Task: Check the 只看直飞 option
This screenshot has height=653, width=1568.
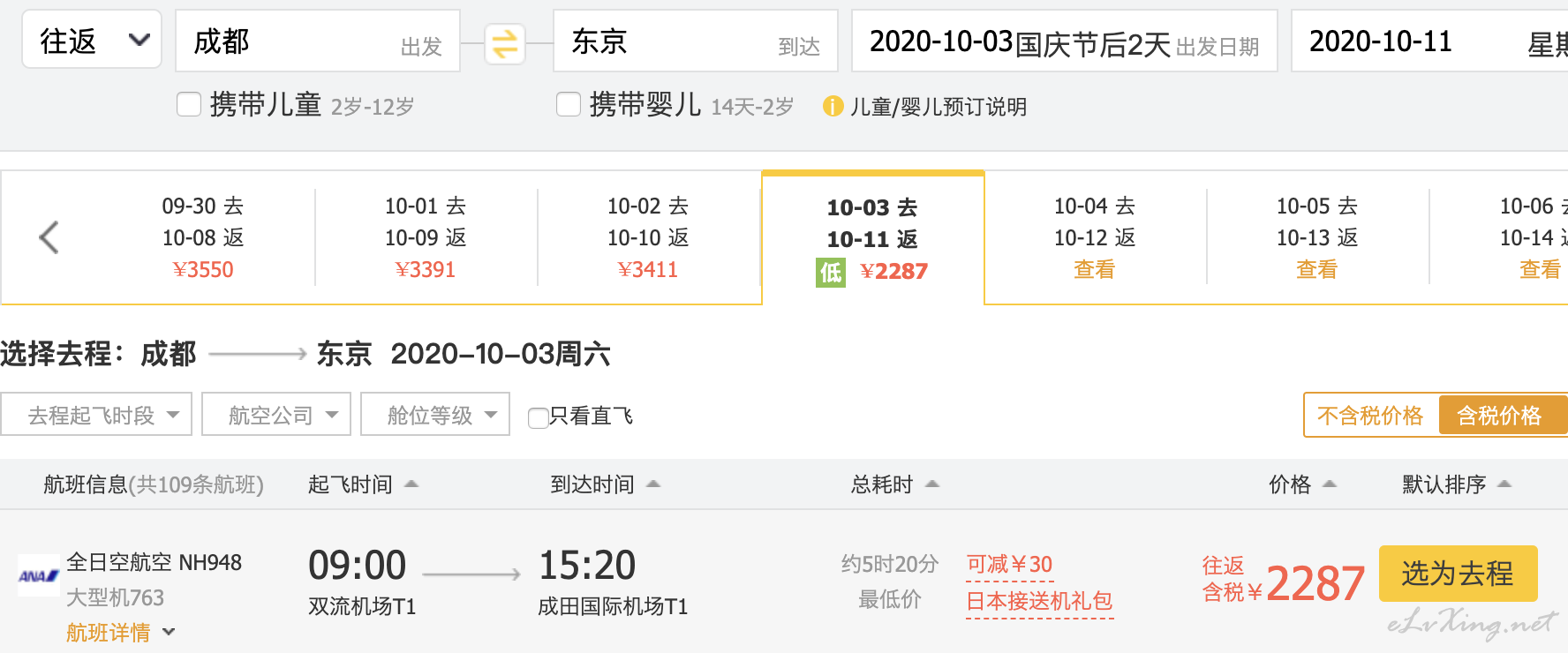Action: (538, 417)
